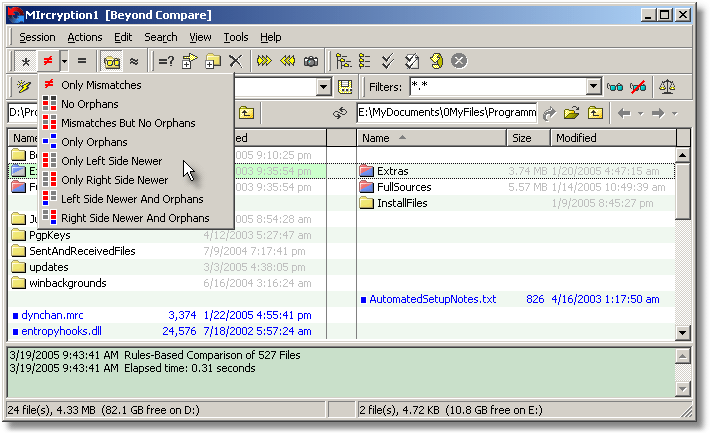This screenshot has width=711, height=436.
Task: Toggle the approximate comparison wavy icon
Action: tap(134, 61)
